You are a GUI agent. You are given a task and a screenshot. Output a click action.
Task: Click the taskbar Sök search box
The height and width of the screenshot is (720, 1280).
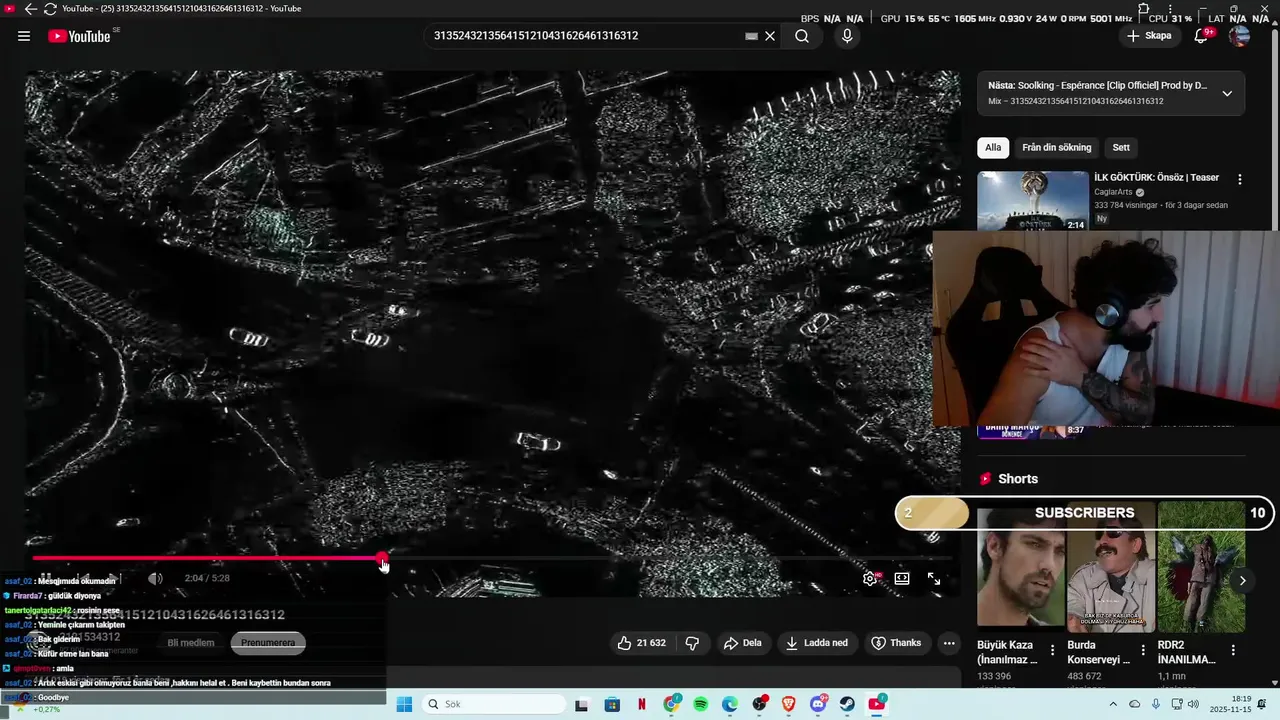(494, 704)
